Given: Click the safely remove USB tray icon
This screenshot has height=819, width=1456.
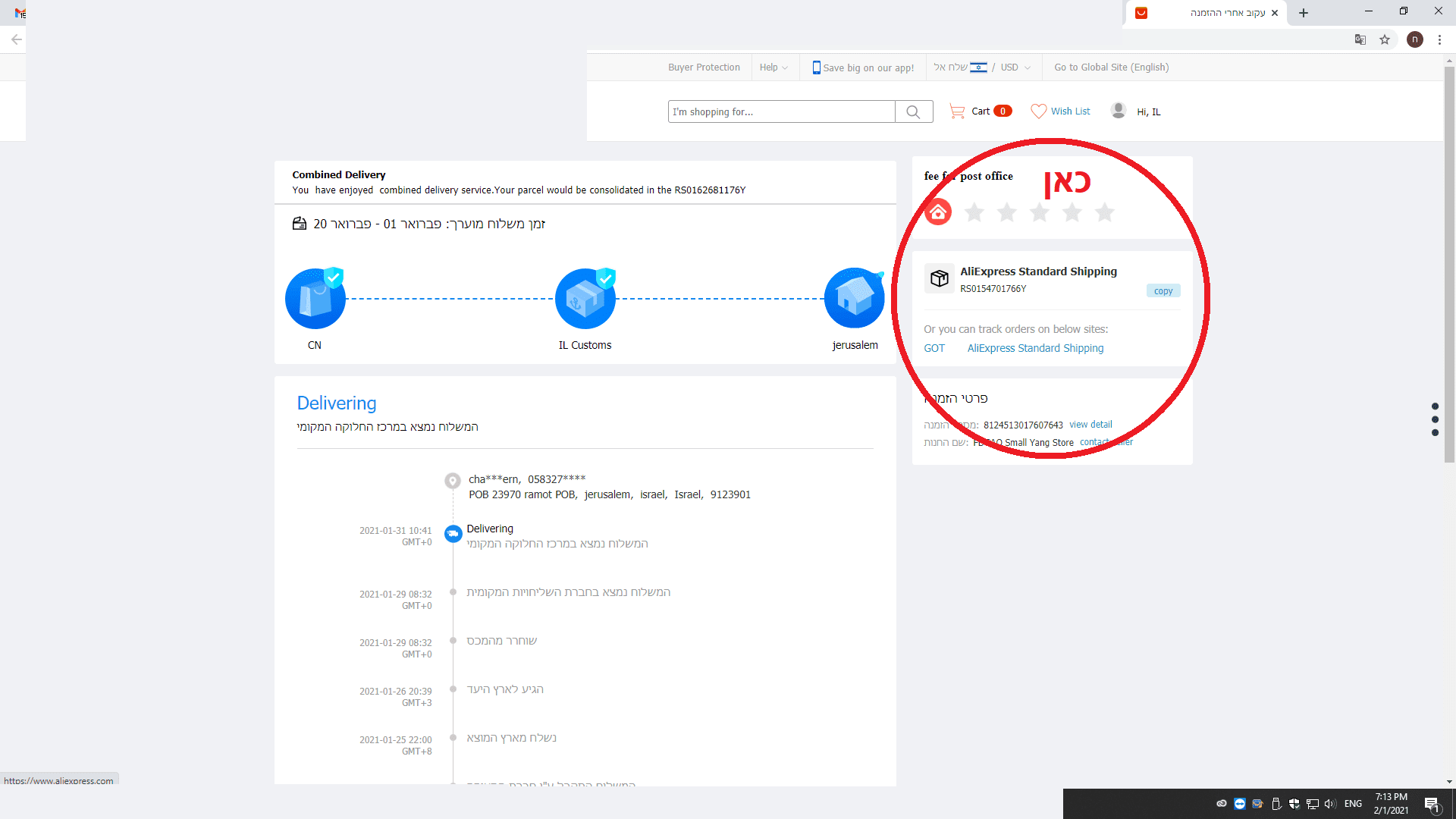Looking at the screenshot, I should (1276, 804).
